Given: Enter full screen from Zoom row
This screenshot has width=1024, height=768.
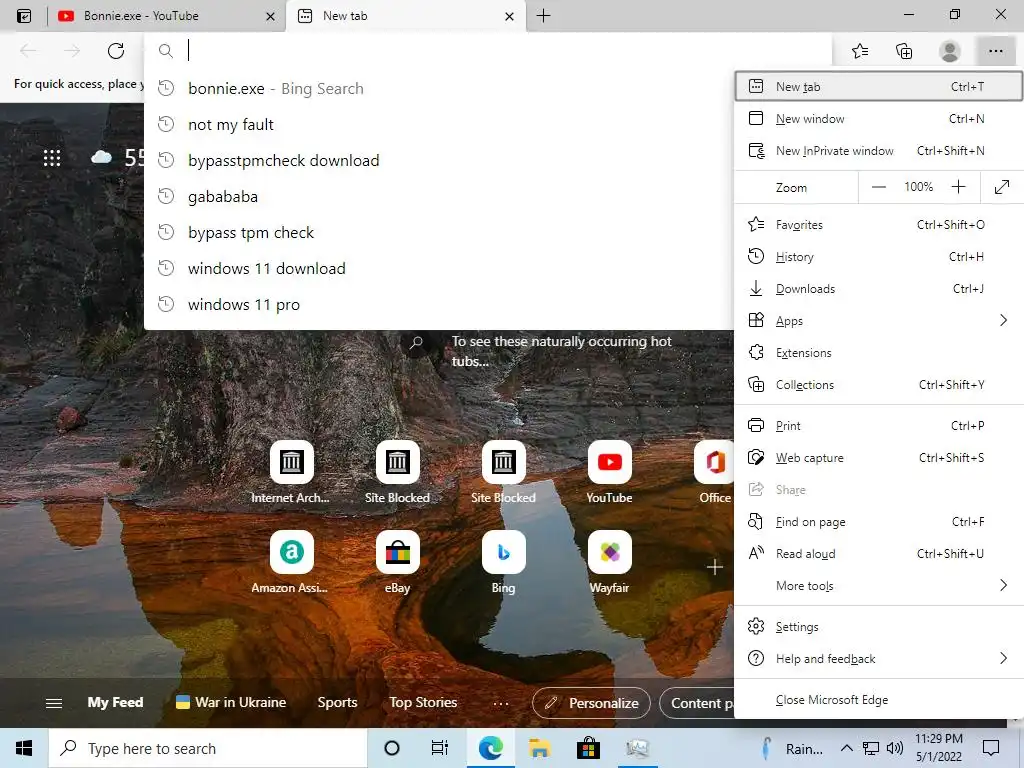Looking at the screenshot, I should [x=1002, y=187].
